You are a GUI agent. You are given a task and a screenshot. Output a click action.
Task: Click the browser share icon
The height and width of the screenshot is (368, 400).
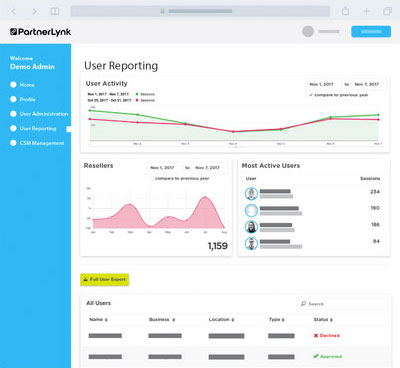(346, 11)
